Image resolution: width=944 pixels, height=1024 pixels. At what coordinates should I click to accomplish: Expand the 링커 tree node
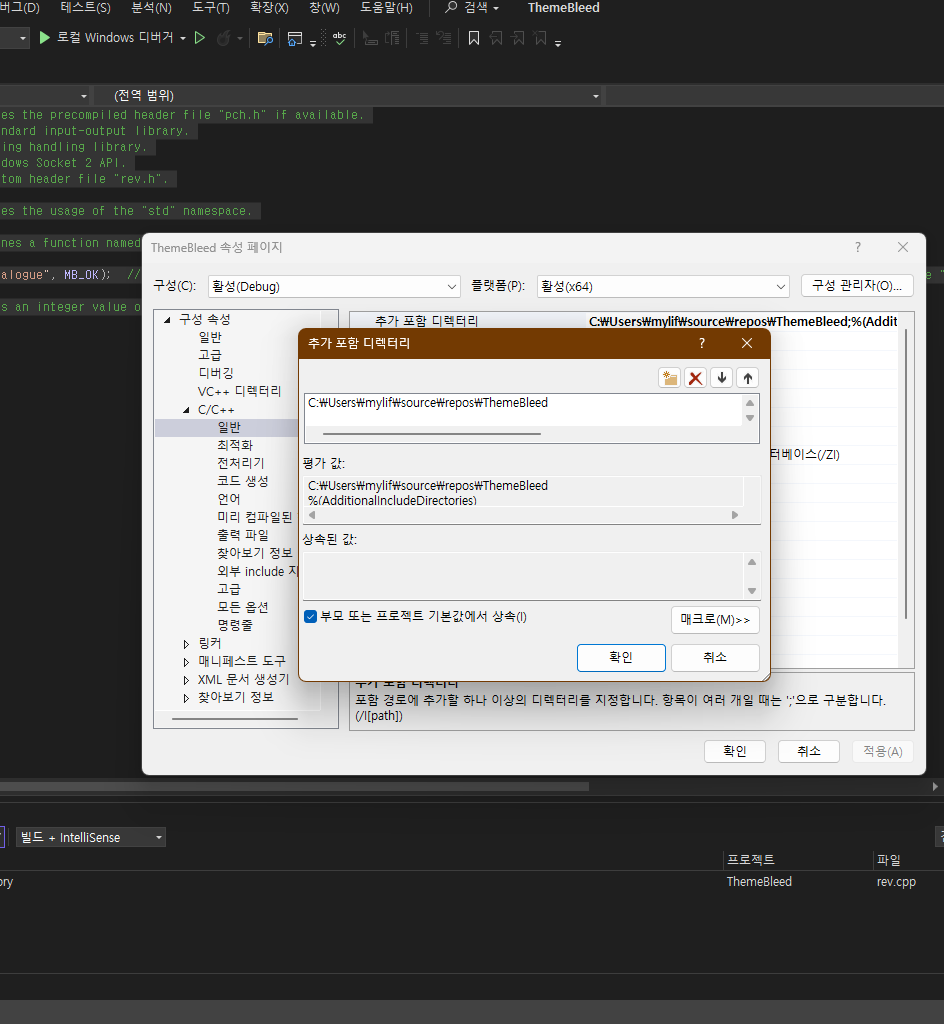[x=186, y=644]
